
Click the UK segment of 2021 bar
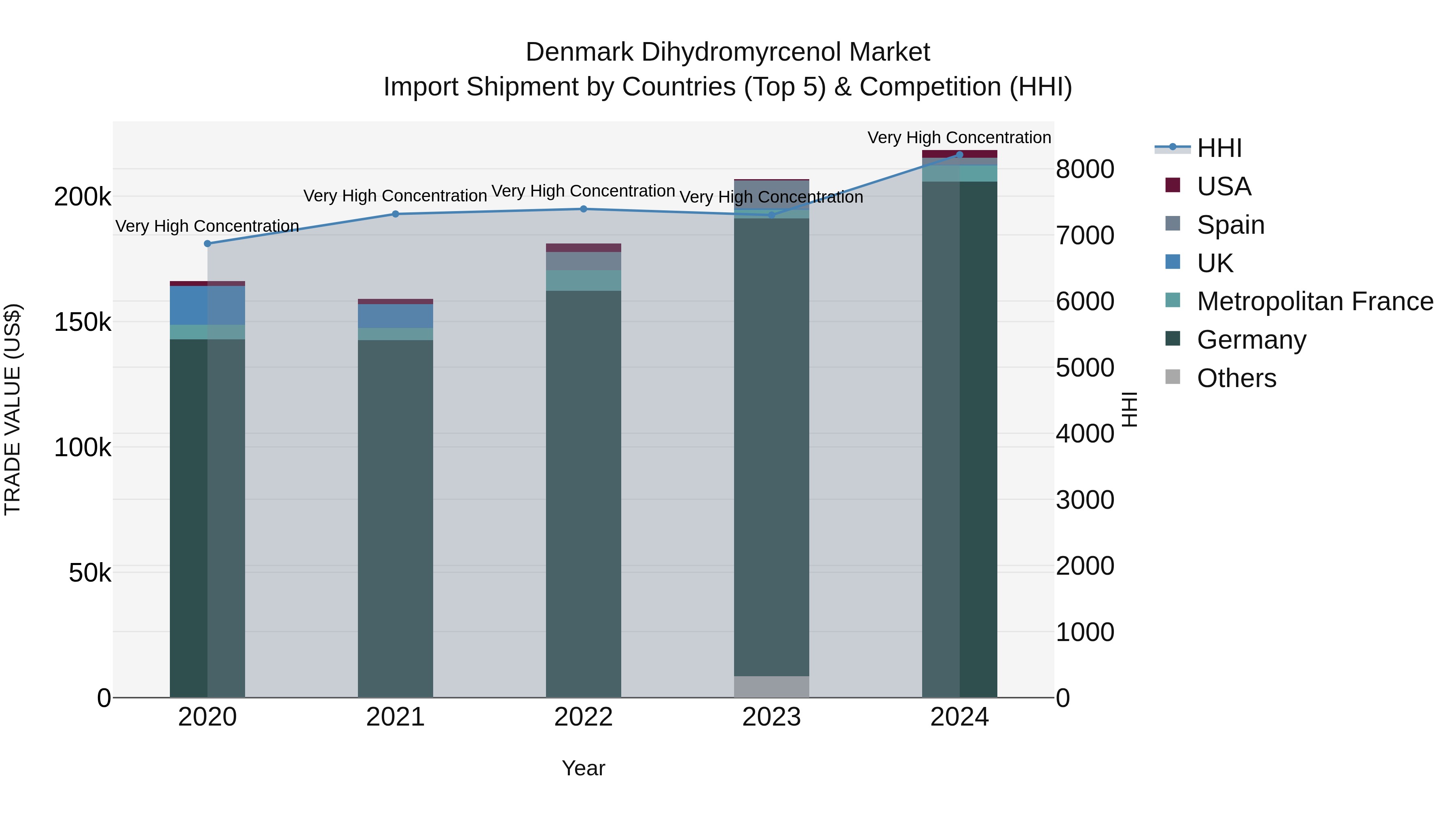pyautogui.click(x=396, y=317)
